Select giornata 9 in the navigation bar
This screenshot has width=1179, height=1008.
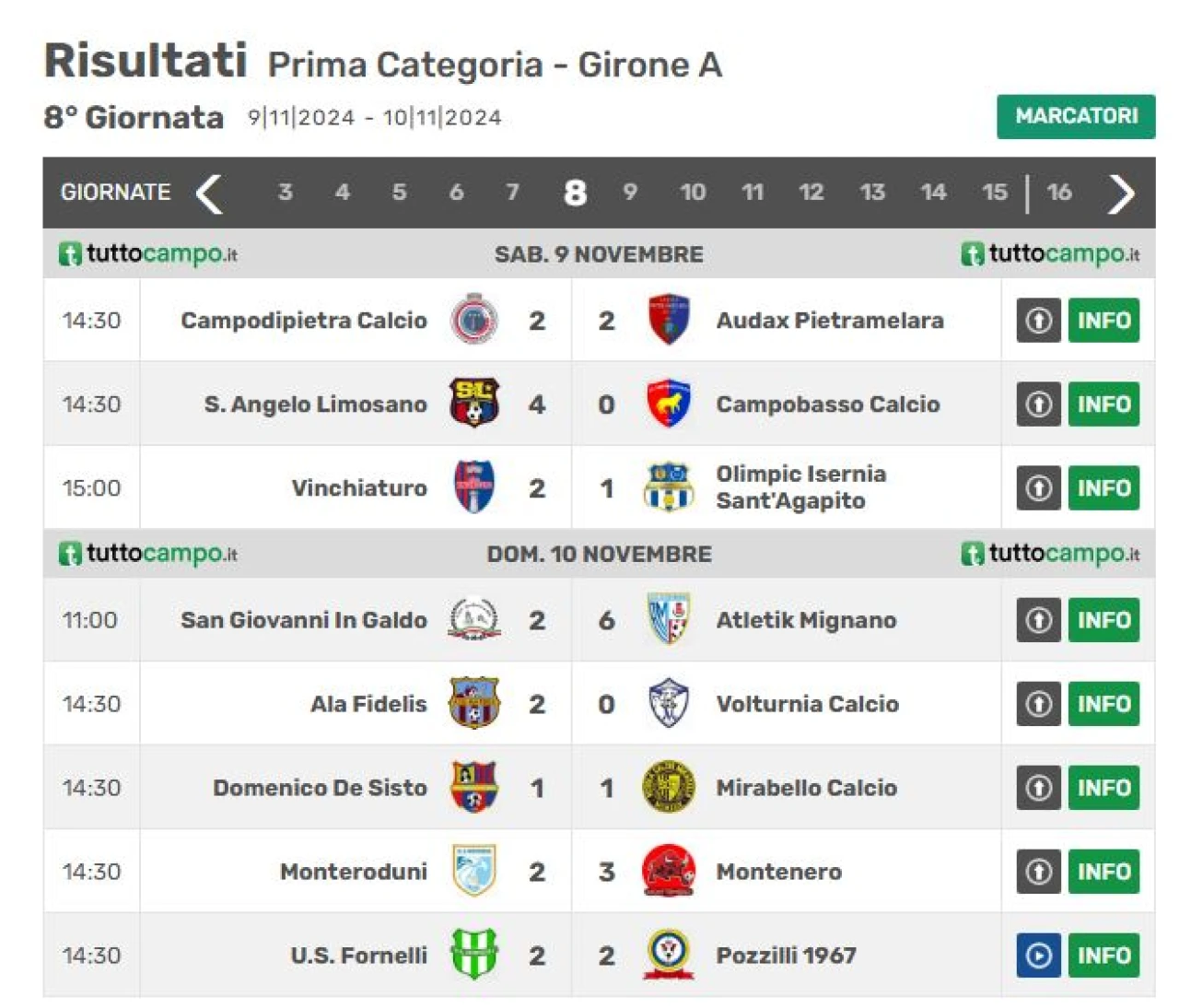(x=630, y=192)
